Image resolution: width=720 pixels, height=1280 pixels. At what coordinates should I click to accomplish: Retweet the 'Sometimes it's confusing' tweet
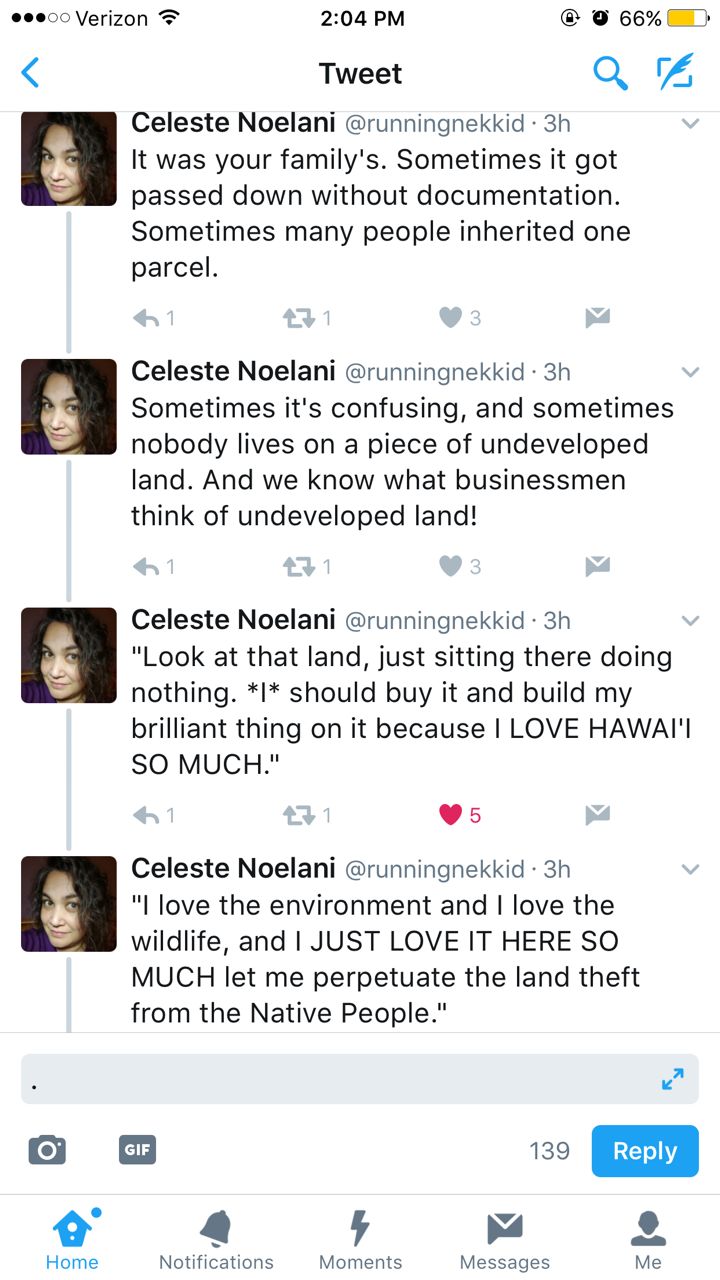point(299,567)
